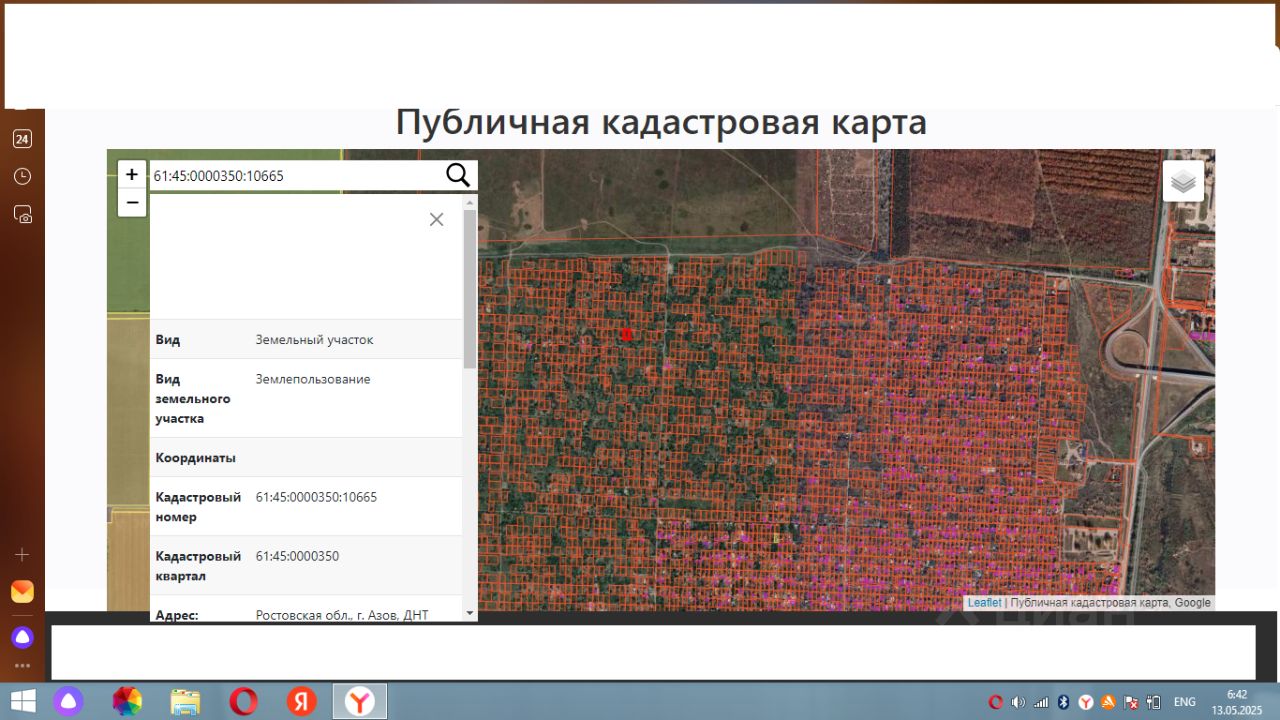Open Yandex Mail in sidebar
The height and width of the screenshot is (720, 1280).
click(22, 591)
